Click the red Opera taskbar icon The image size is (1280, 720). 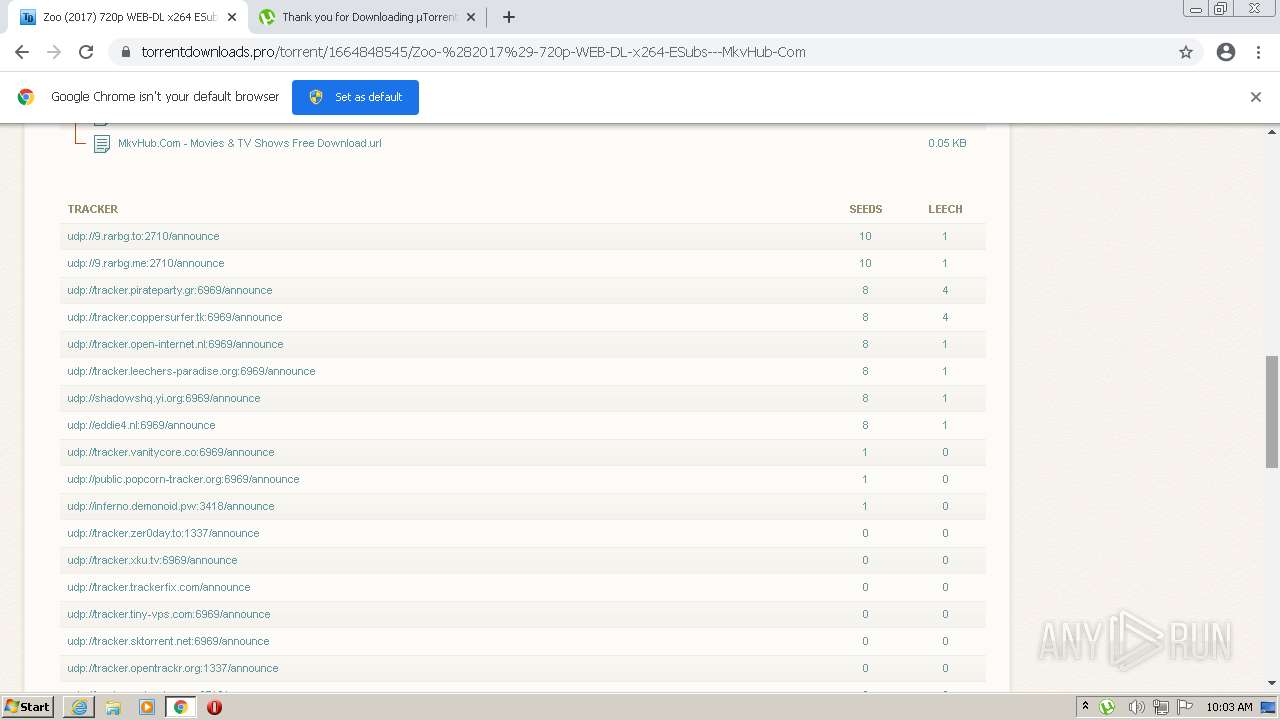pyautogui.click(x=214, y=707)
